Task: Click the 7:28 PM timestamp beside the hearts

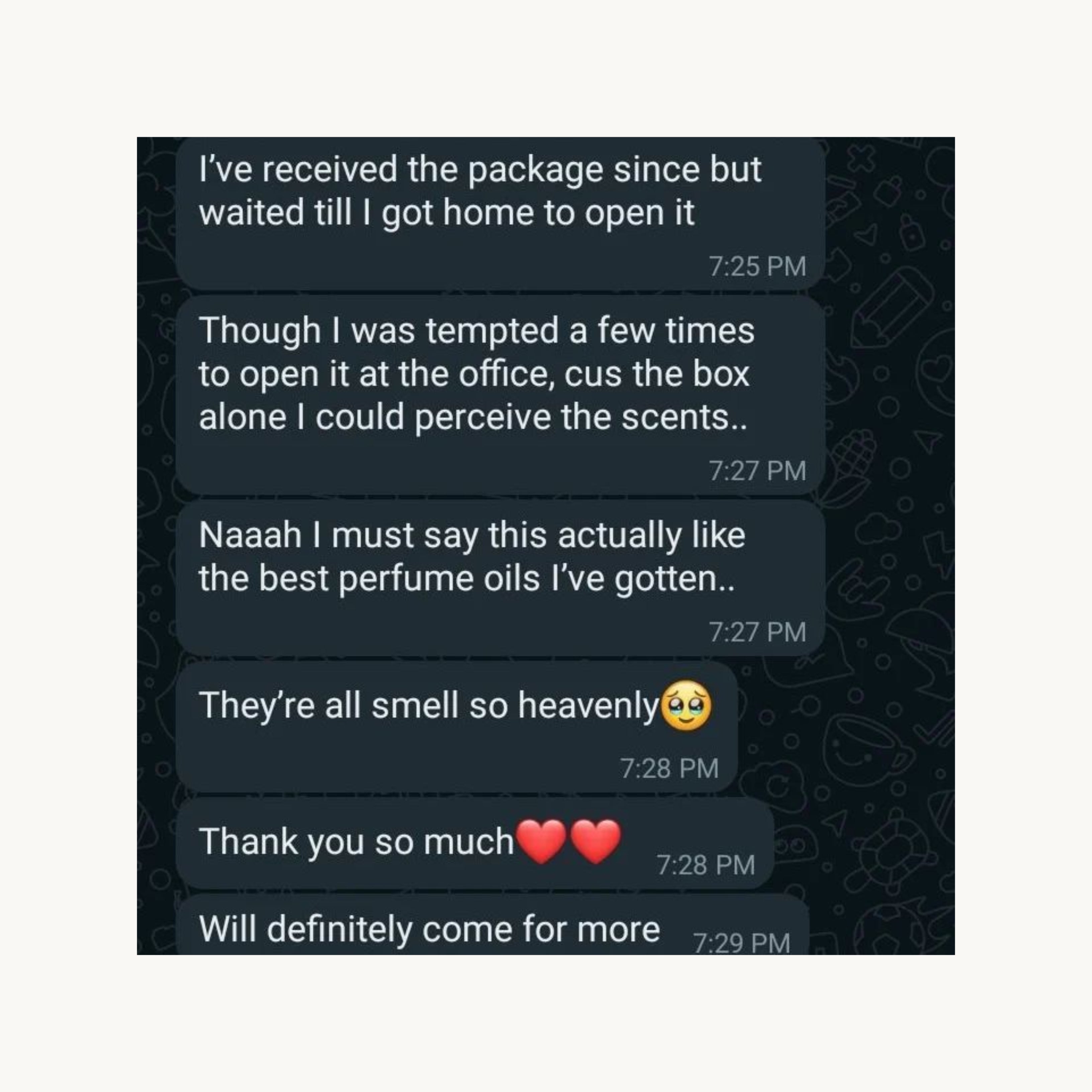Action: pos(706,865)
